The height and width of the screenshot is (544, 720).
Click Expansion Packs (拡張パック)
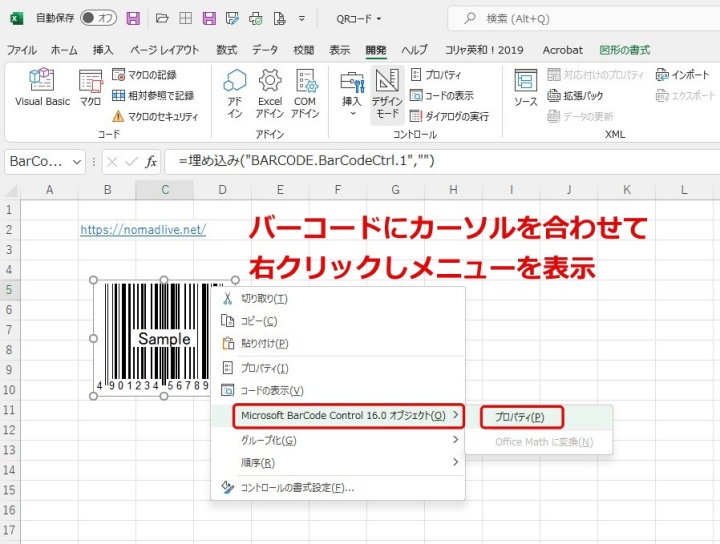[x=575, y=95]
